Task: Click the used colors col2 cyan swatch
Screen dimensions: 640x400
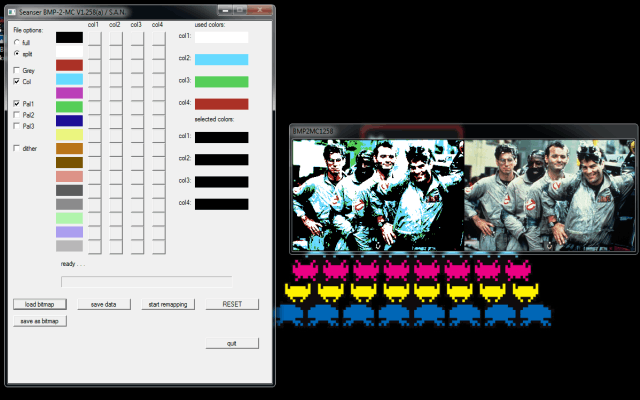Action: (x=221, y=60)
